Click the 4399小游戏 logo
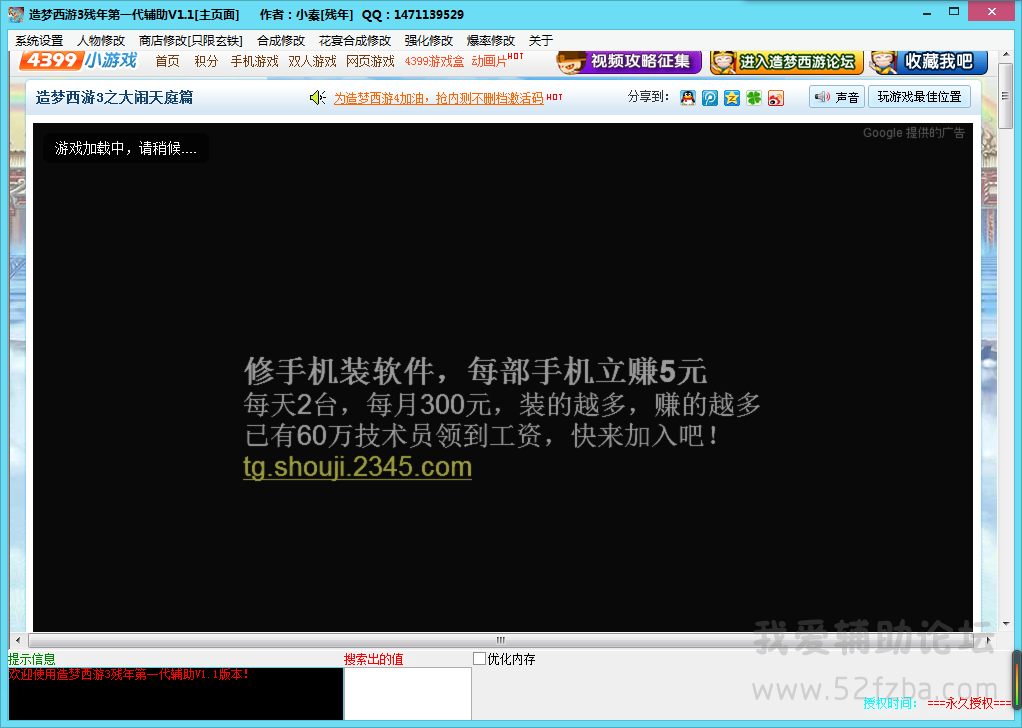1022x728 pixels. 79,61
